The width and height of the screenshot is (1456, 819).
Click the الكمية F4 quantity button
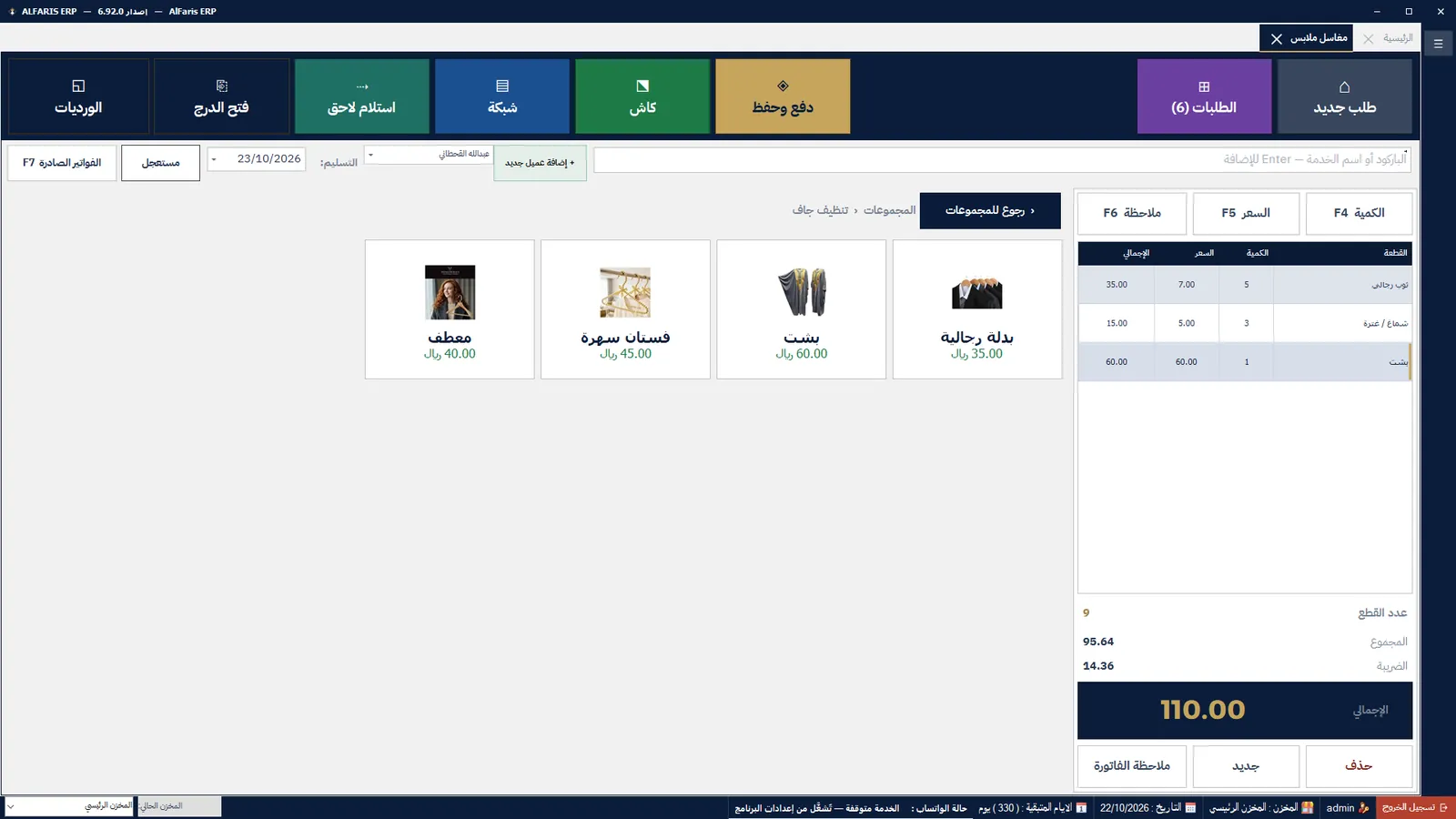[x=1359, y=213]
